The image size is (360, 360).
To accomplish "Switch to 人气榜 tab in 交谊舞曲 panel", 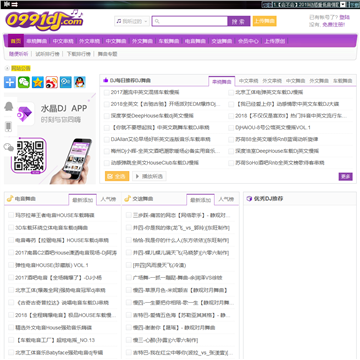I will pyautogui.click(x=226, y=199).
